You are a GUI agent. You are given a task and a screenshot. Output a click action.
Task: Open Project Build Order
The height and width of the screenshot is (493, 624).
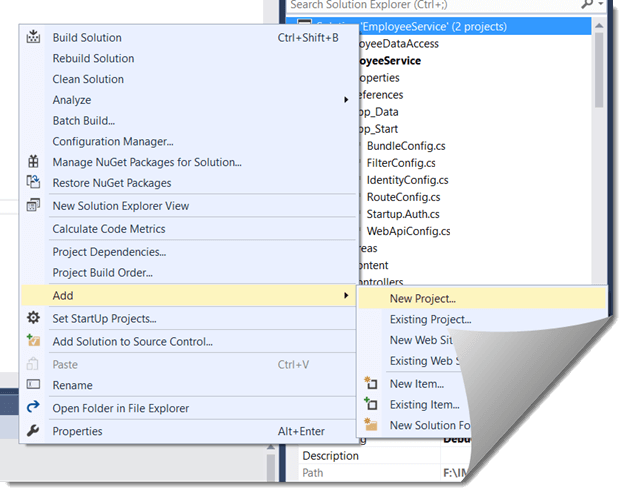tap(189, 272)
